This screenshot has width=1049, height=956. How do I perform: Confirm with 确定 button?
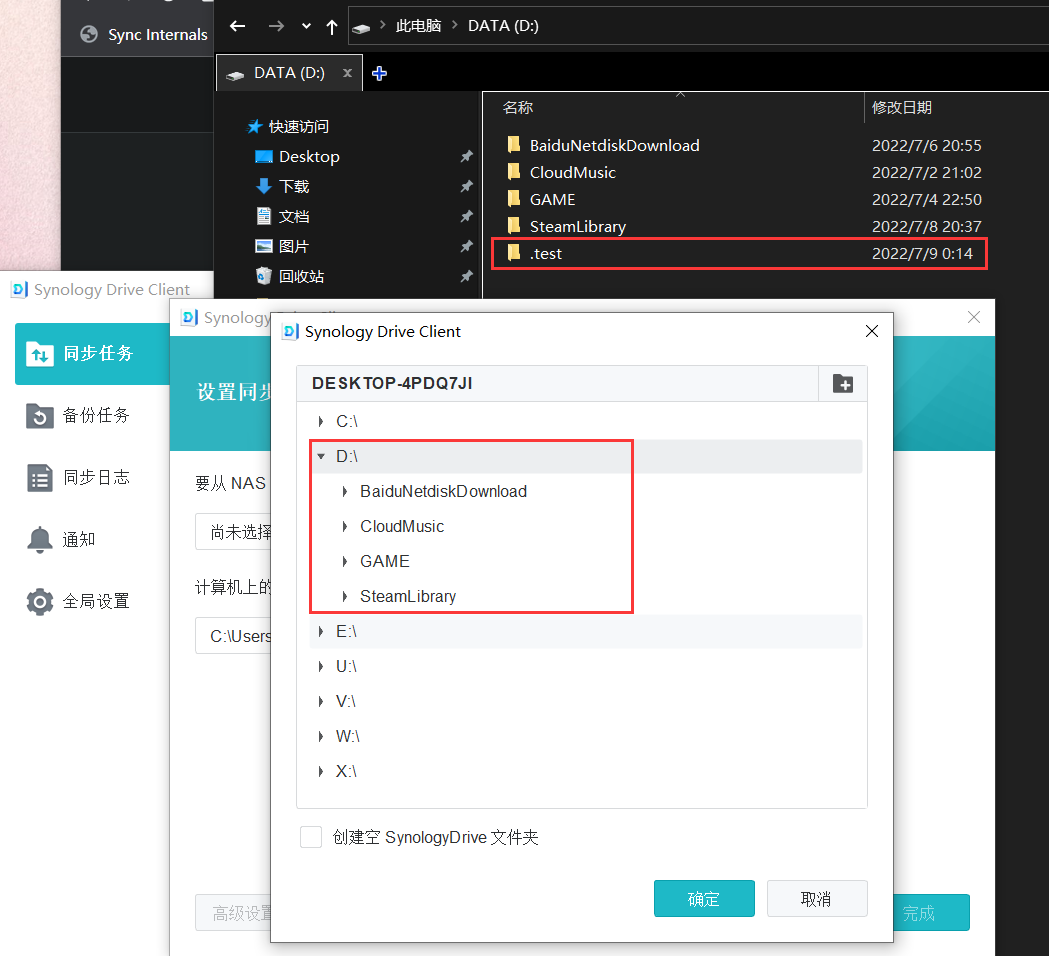click(704, 898)
